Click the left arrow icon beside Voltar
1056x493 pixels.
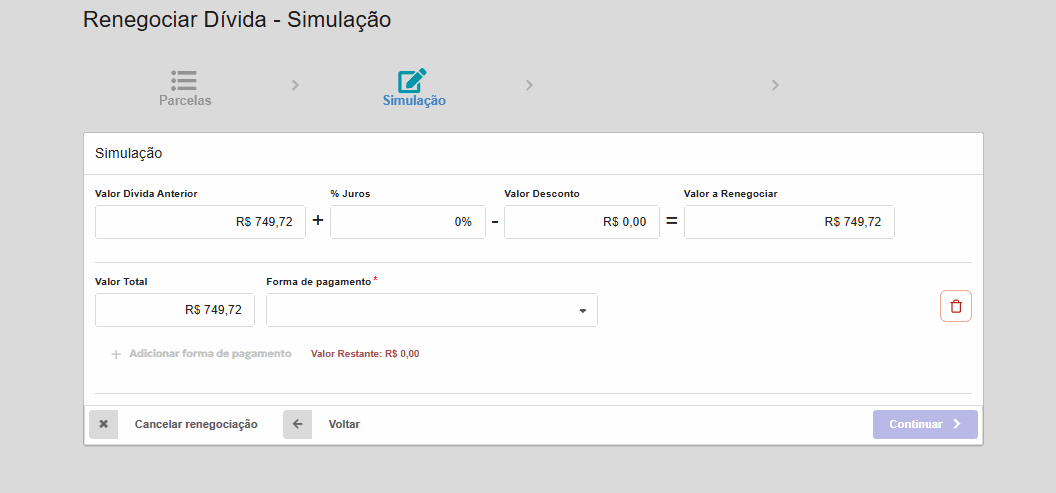pyautogui.click(x=297, y=424)
